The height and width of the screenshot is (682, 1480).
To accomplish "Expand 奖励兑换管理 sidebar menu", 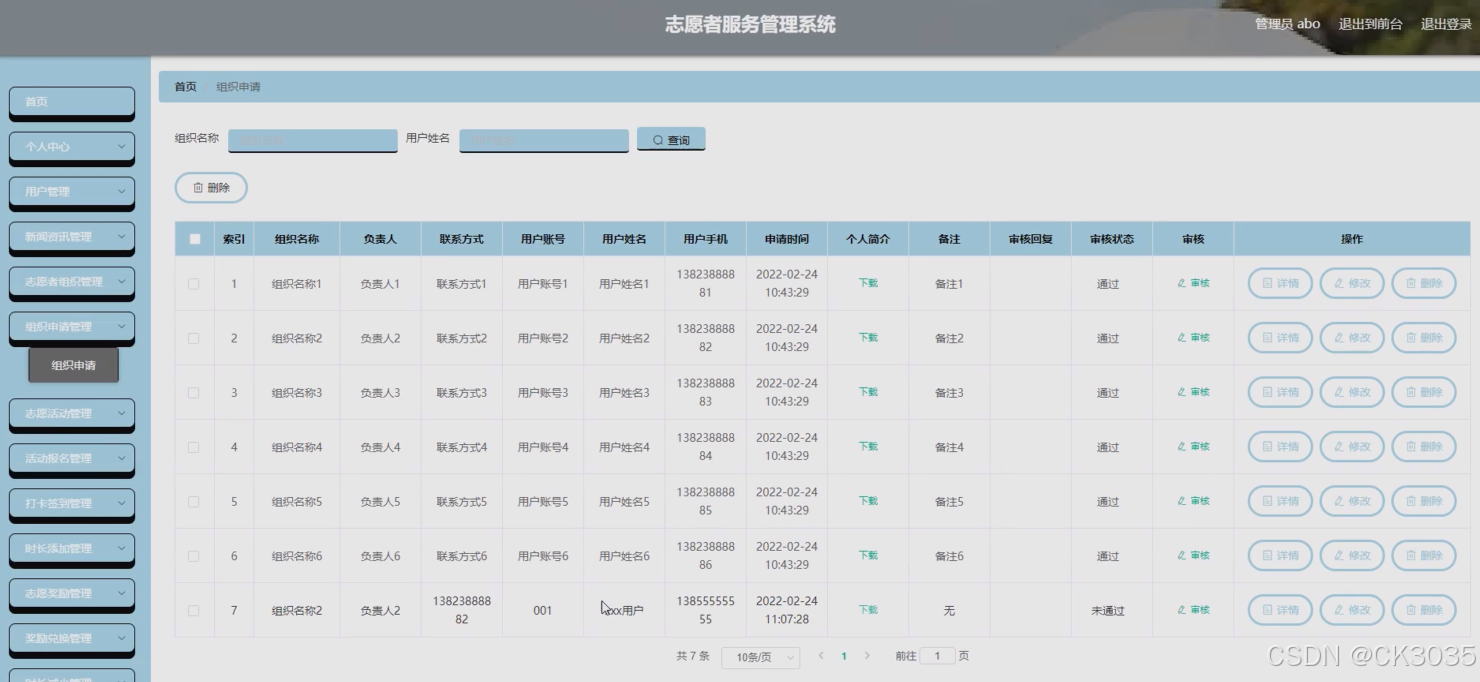I will pos(72,639).
